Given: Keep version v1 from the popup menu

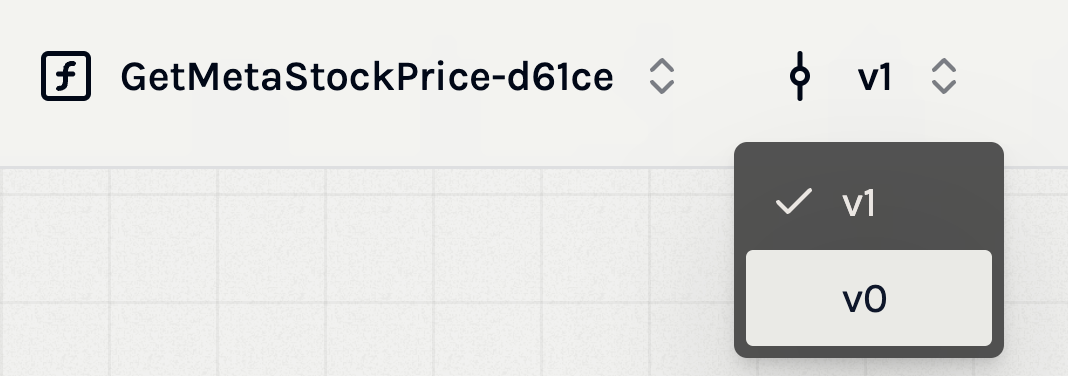Looking at the screenshot, I should (x=868, y=202).
